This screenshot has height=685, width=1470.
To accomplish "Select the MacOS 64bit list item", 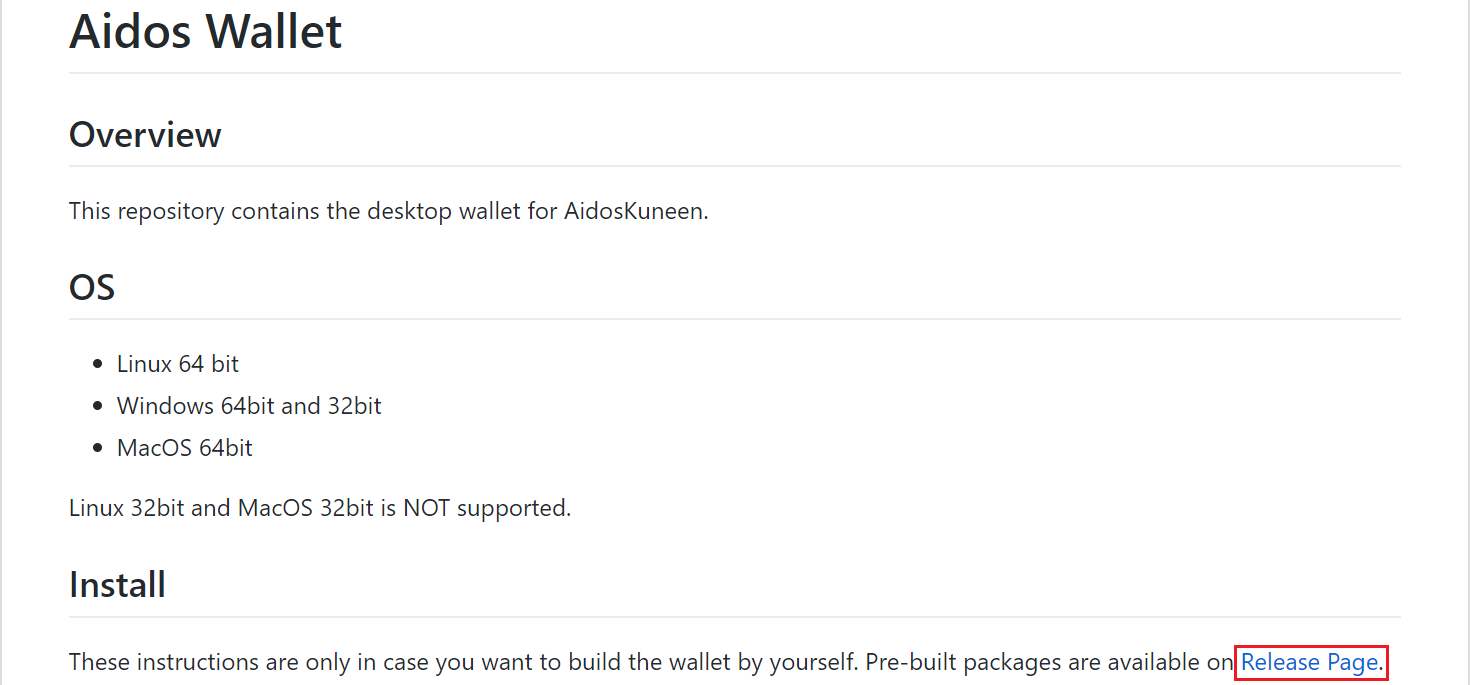I will tap(185, 448).
